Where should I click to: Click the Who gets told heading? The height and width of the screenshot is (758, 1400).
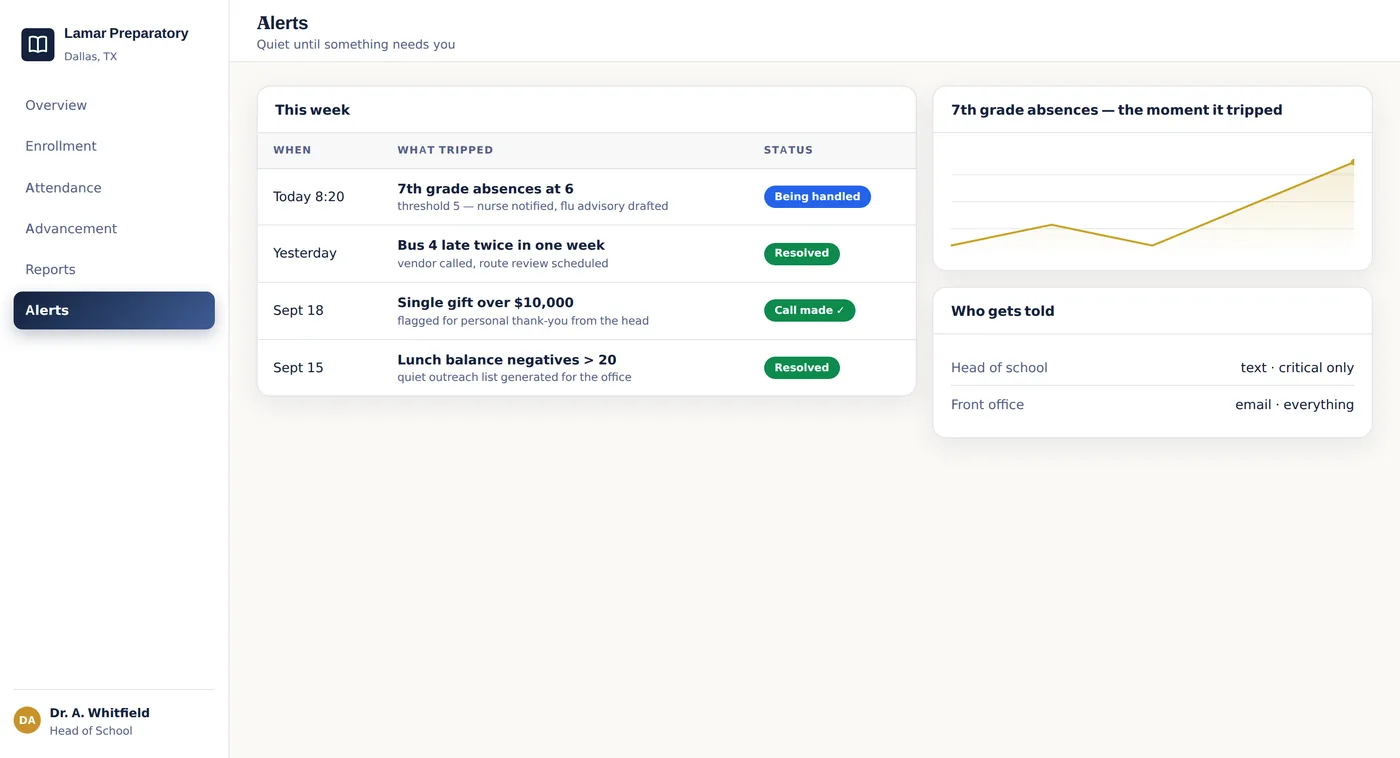(x=1002, y=311)
